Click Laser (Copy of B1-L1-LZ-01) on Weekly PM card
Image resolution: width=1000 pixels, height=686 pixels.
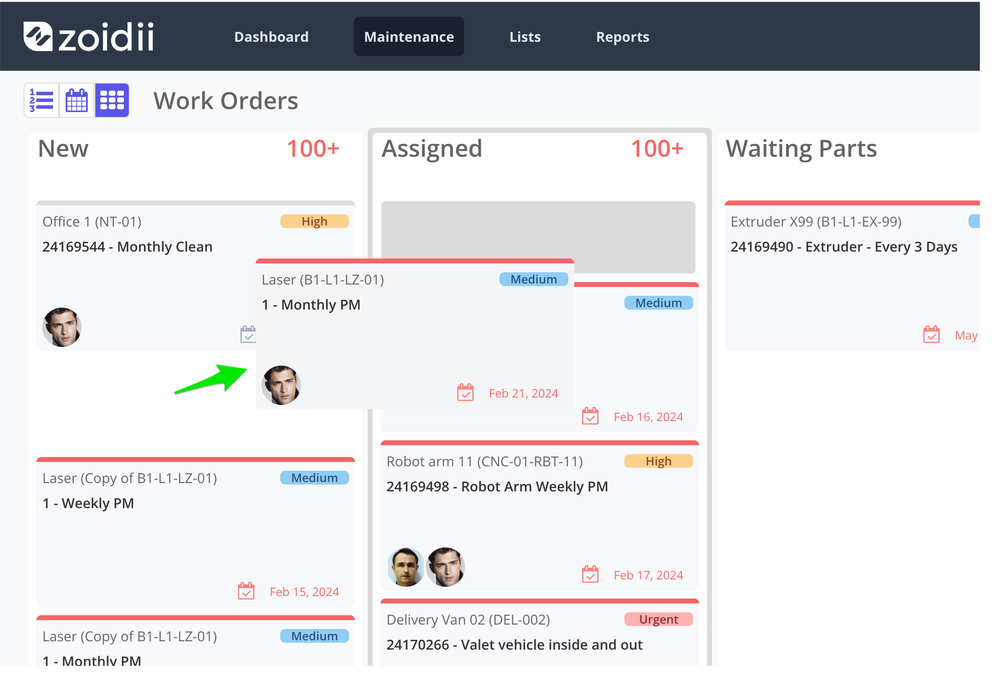coord(129,478)
